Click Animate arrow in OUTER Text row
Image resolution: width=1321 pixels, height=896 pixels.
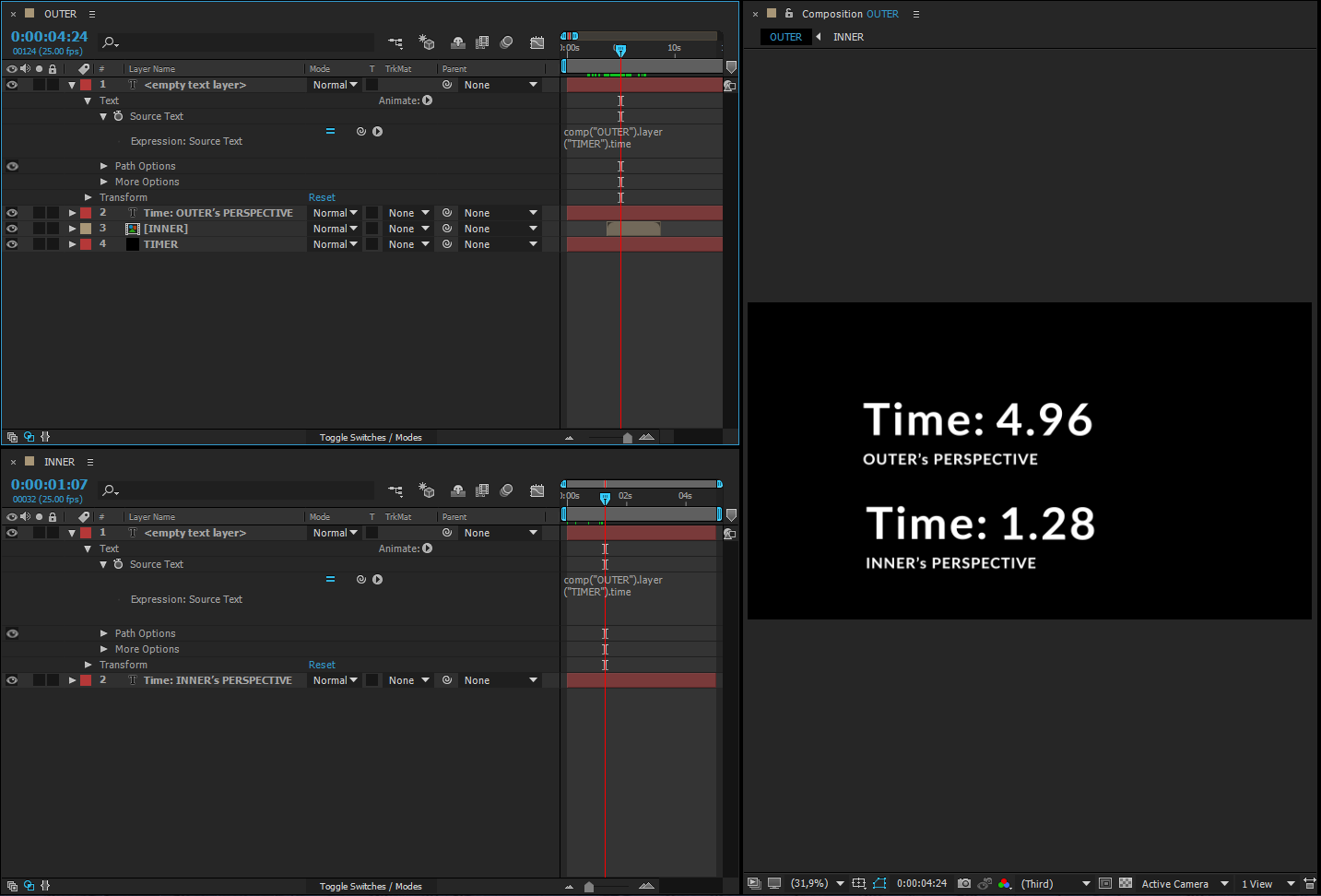(x=428, y=100)
